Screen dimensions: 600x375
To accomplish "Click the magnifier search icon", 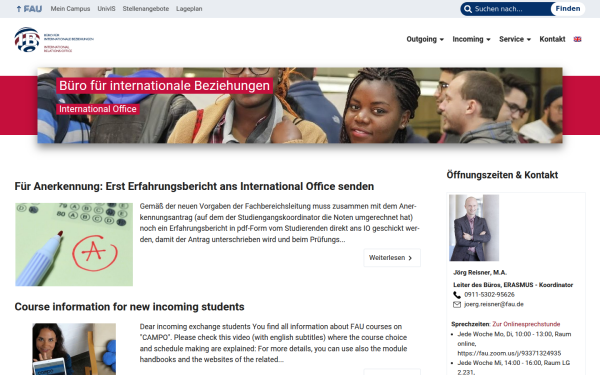I will pos(468,9).
